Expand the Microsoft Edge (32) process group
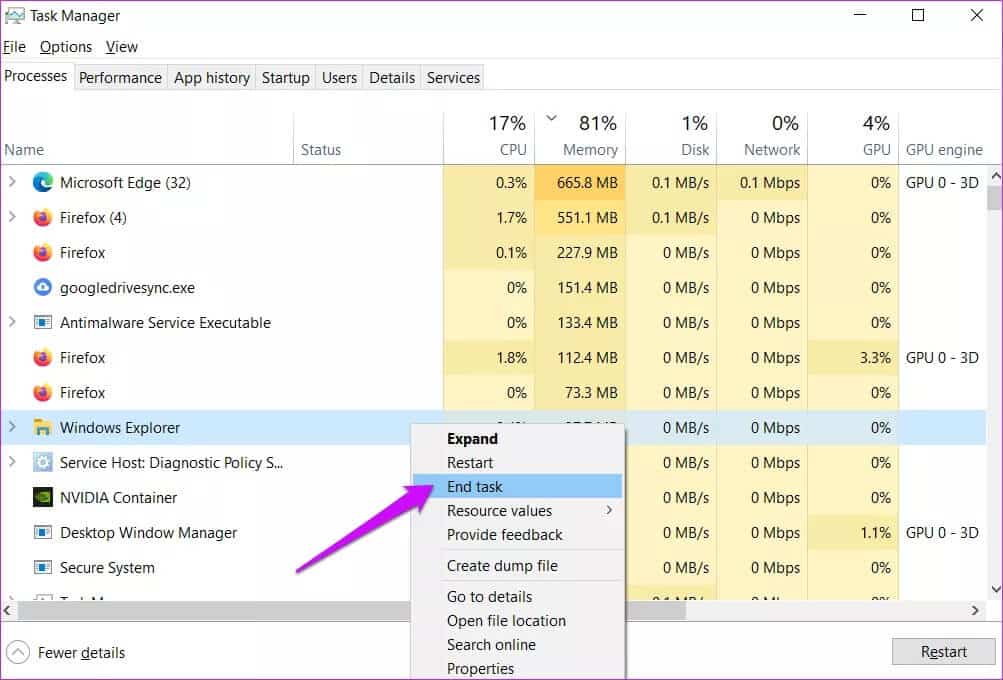1003x680 pixels. tap(12, 182)
